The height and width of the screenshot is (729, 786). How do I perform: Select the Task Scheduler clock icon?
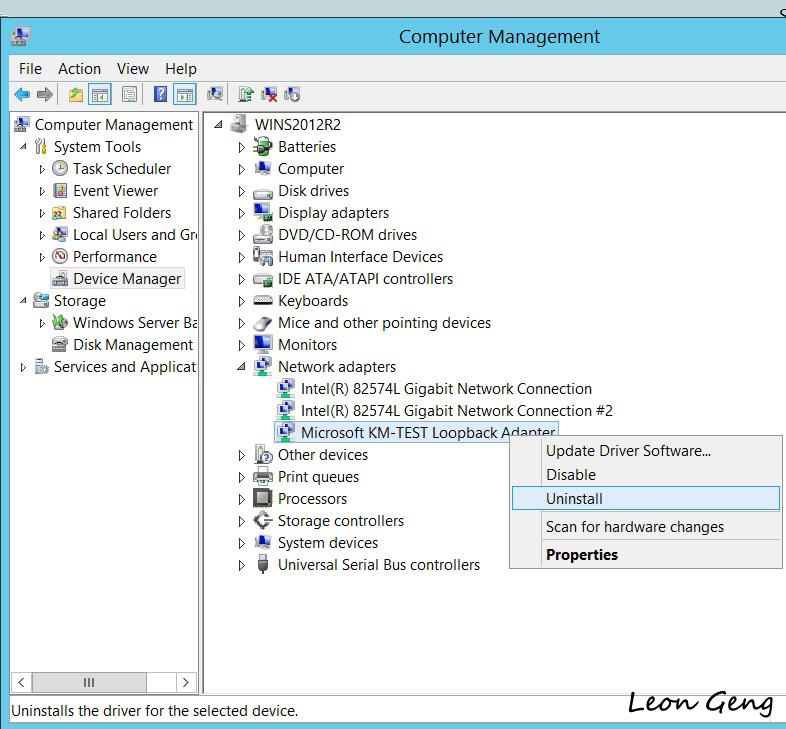pyautogui.click(x=60, y=168)
